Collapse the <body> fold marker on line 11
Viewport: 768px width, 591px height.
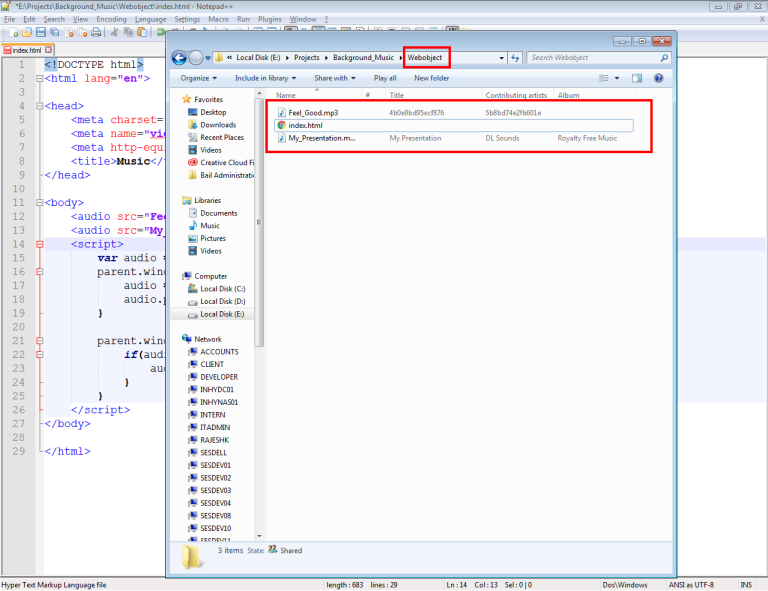pyautogui.click(x=39, y=203)
